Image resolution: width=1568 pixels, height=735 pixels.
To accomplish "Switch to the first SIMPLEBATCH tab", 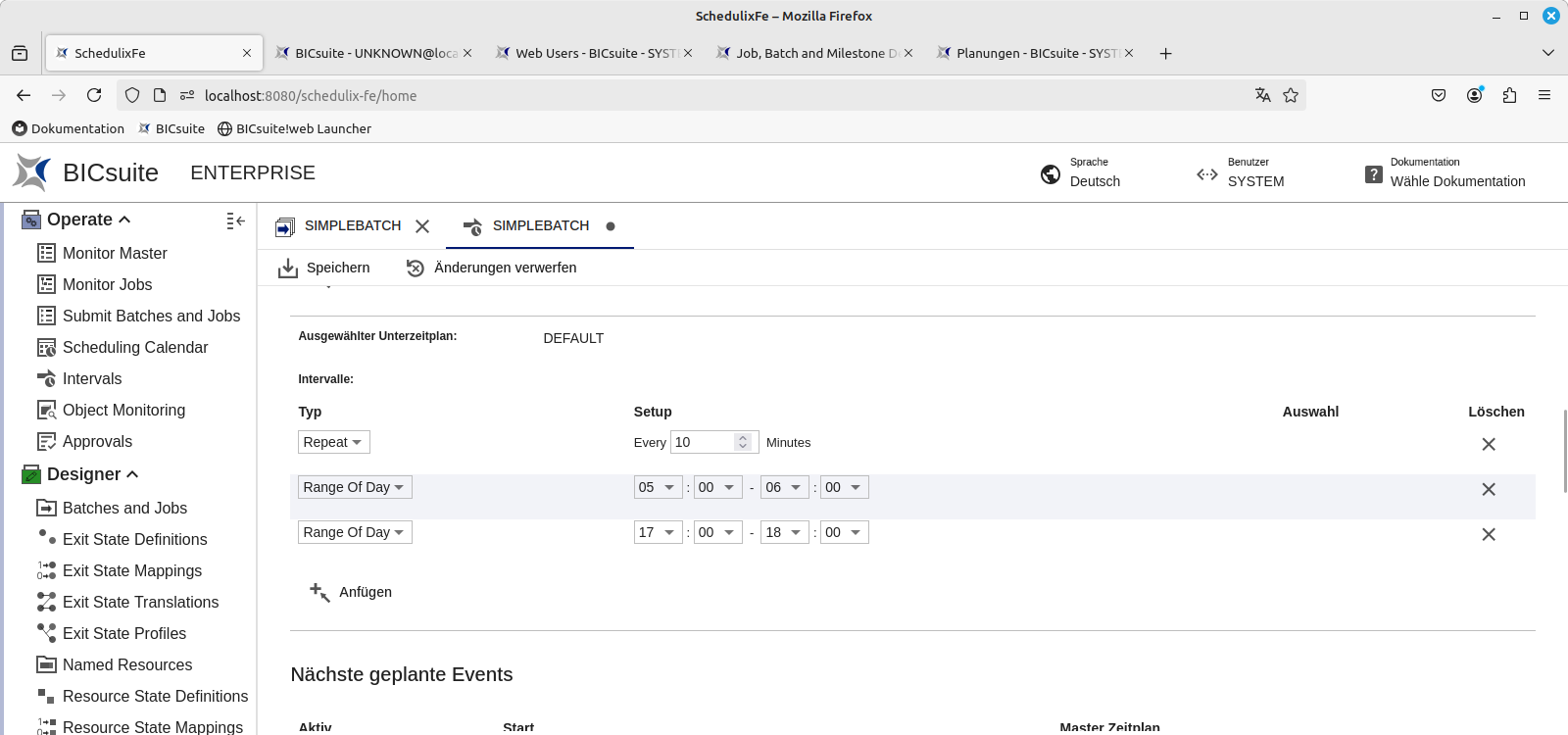I will [x=351, y=225].
